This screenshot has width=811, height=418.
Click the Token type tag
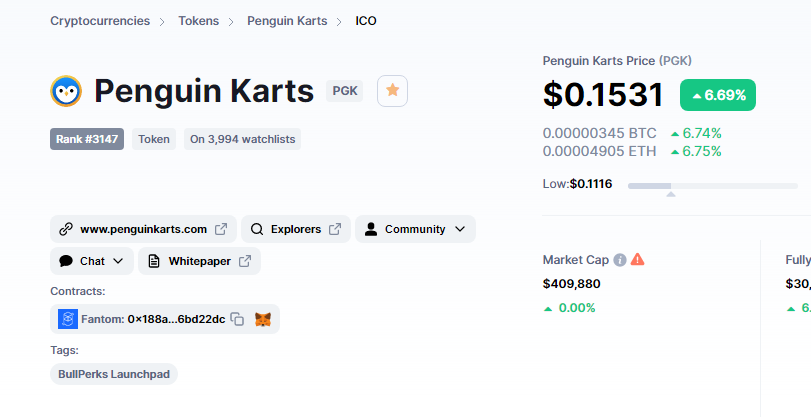(x=154, y=139)
